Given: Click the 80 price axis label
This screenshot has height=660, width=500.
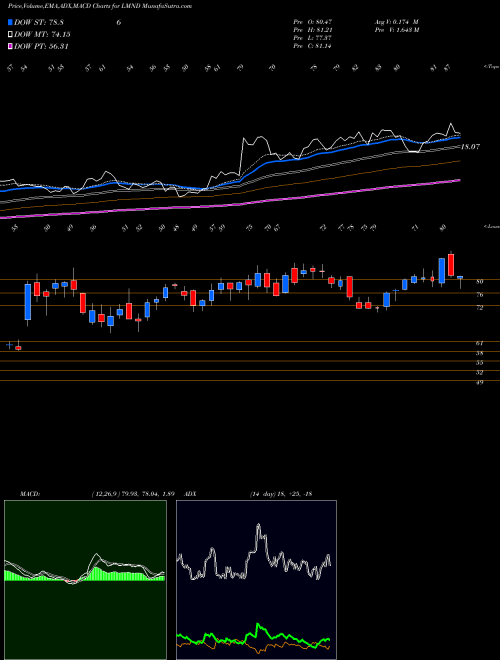Looking at the screenshot, I should (x=479, y=282).
